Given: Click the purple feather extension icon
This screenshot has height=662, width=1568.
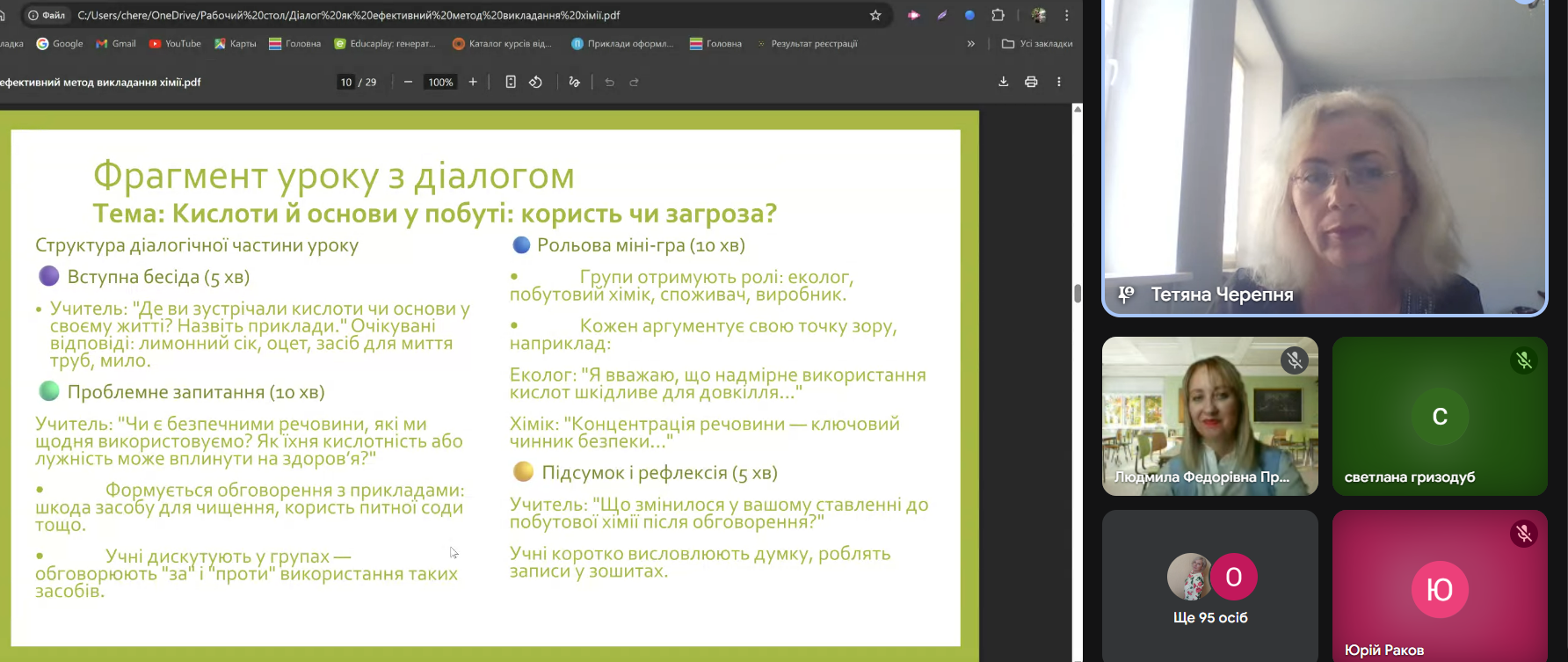Looking at the screenshot, I should (941, 15).
